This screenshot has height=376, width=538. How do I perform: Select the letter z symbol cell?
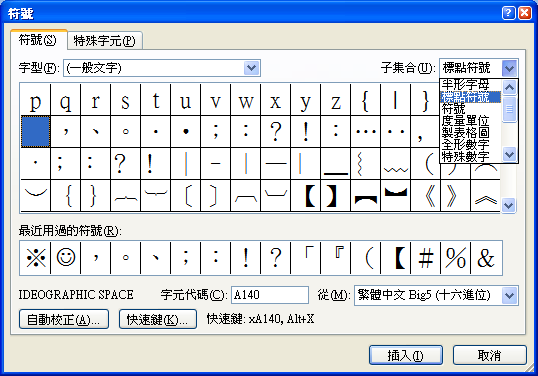pyautogui.click(x=335, y=100)
